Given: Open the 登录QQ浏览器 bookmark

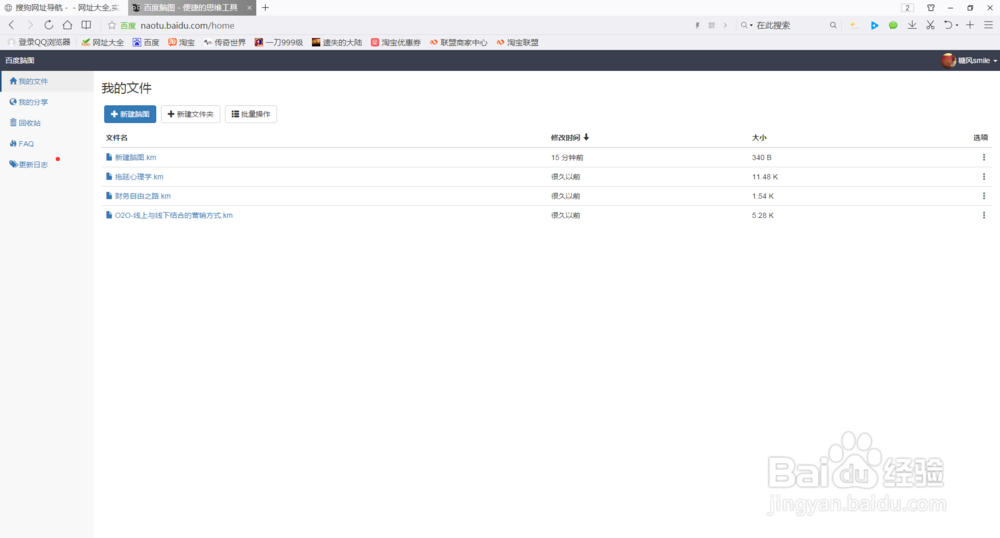Looking at the screenshot, I should [x=40, y=42].
